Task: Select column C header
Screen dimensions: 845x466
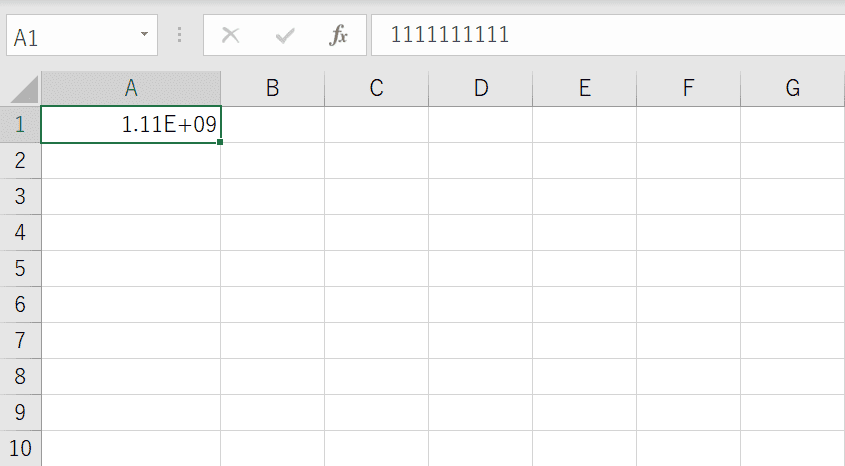Action: (x=377, y=88)
